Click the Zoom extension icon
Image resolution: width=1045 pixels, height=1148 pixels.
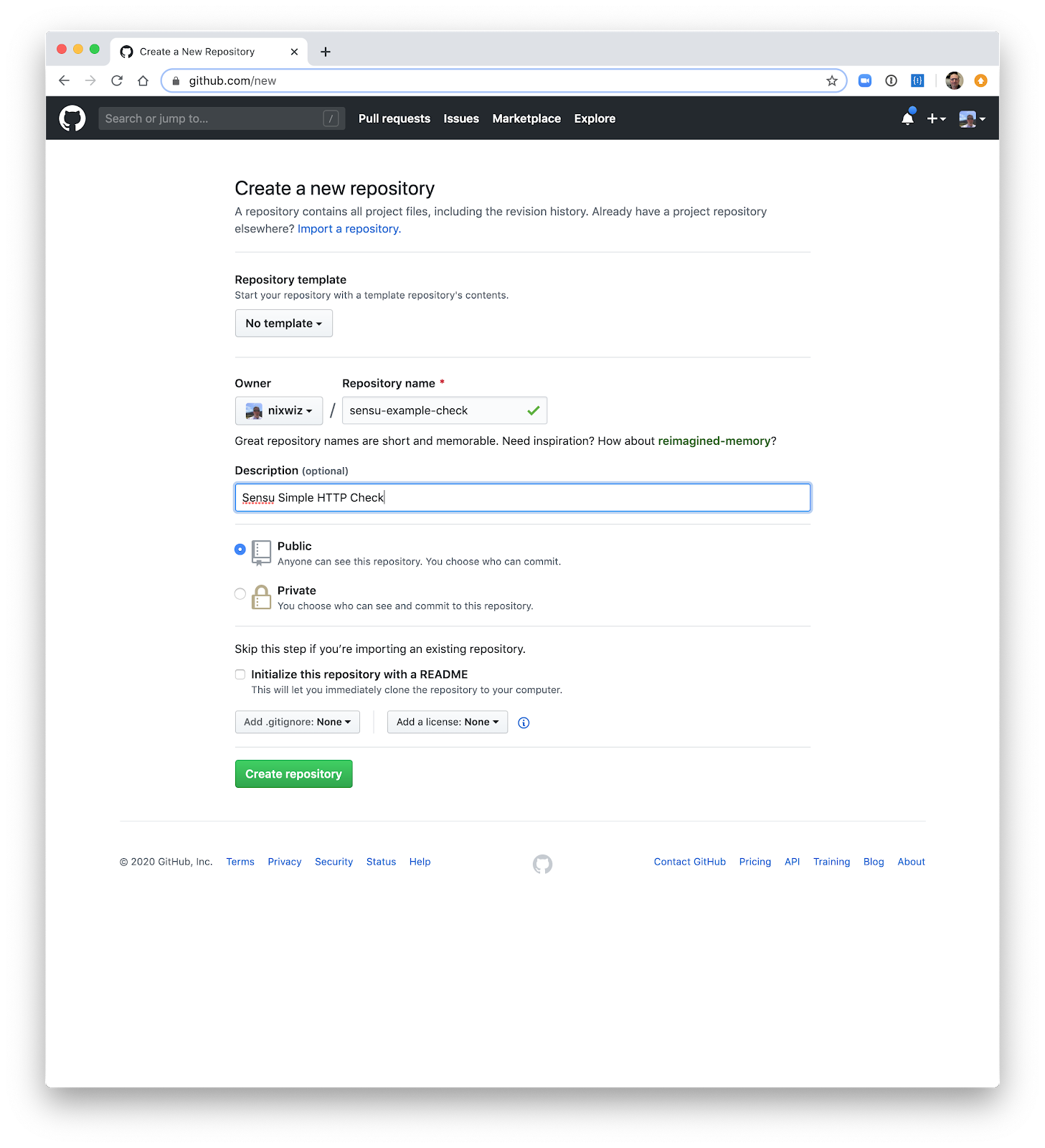click(x=865, y=81)
